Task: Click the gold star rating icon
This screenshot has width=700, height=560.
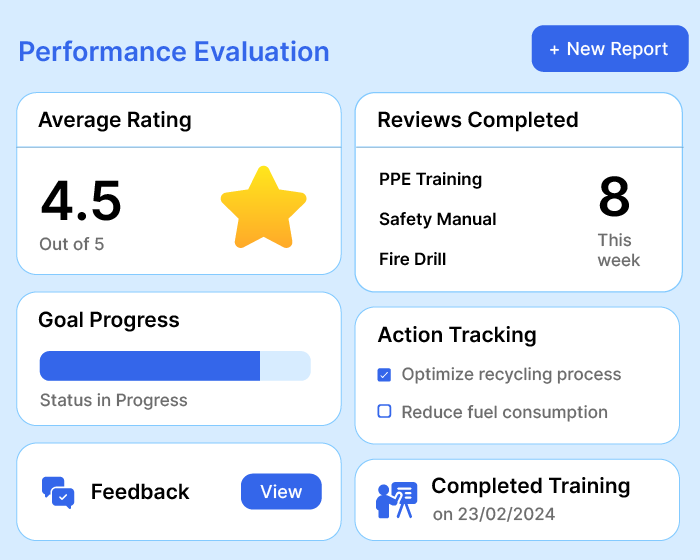Action: coord(263,207)
